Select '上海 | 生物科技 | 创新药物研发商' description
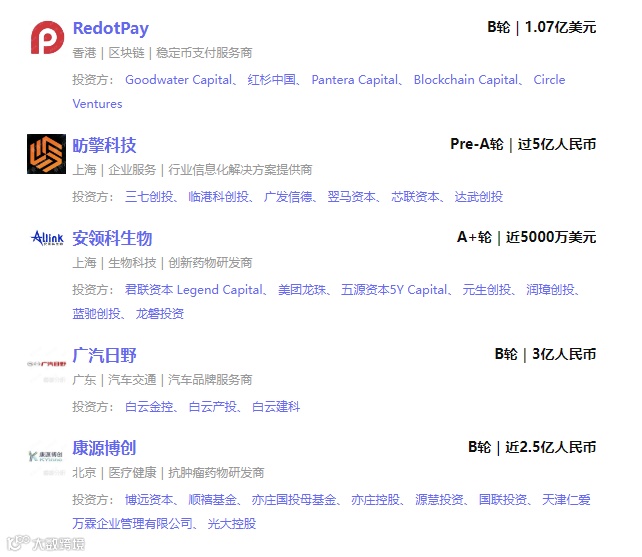Image resolution: width=642 pixels, height=557 pixels. [163, 263]
